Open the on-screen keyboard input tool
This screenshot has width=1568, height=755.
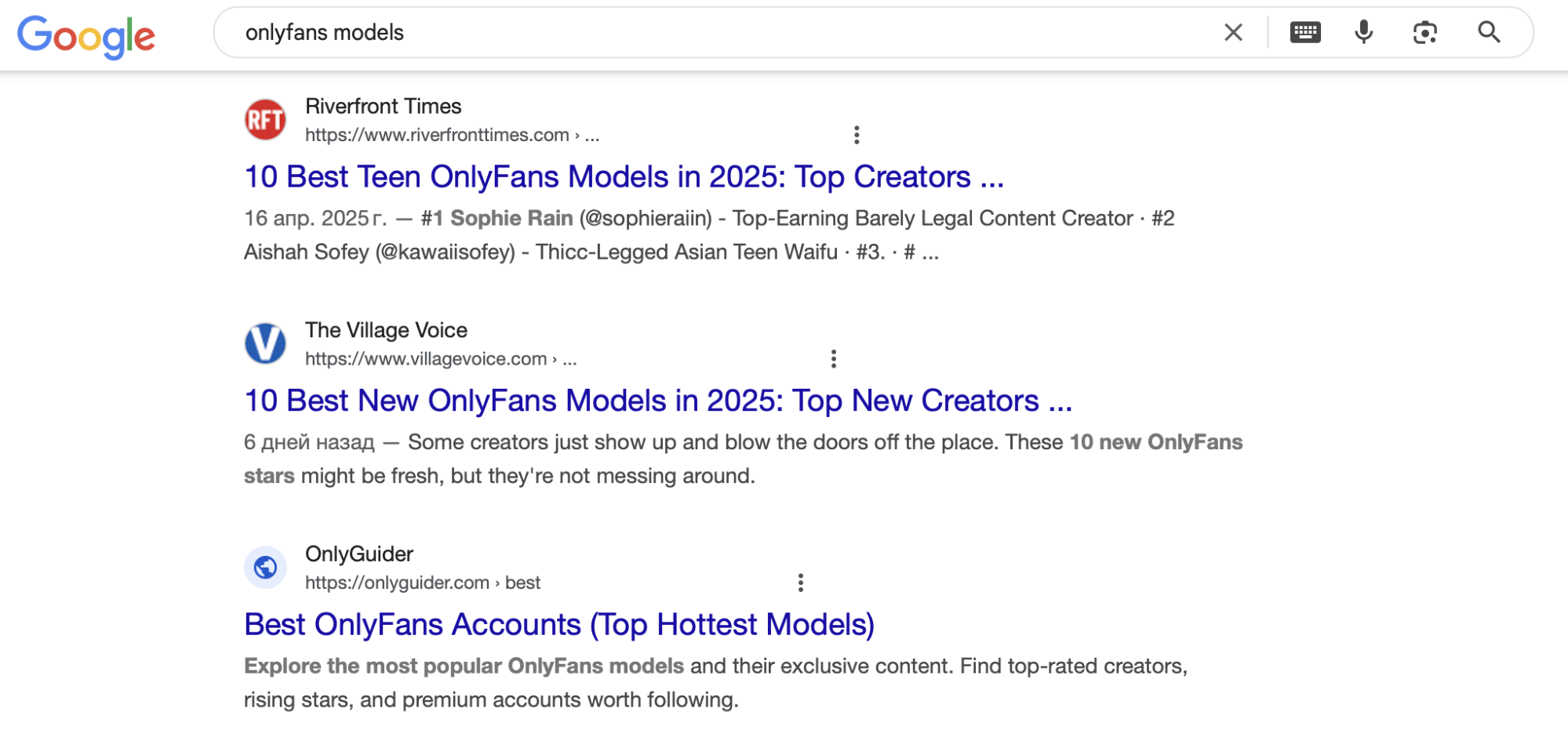click(1305, 32)
